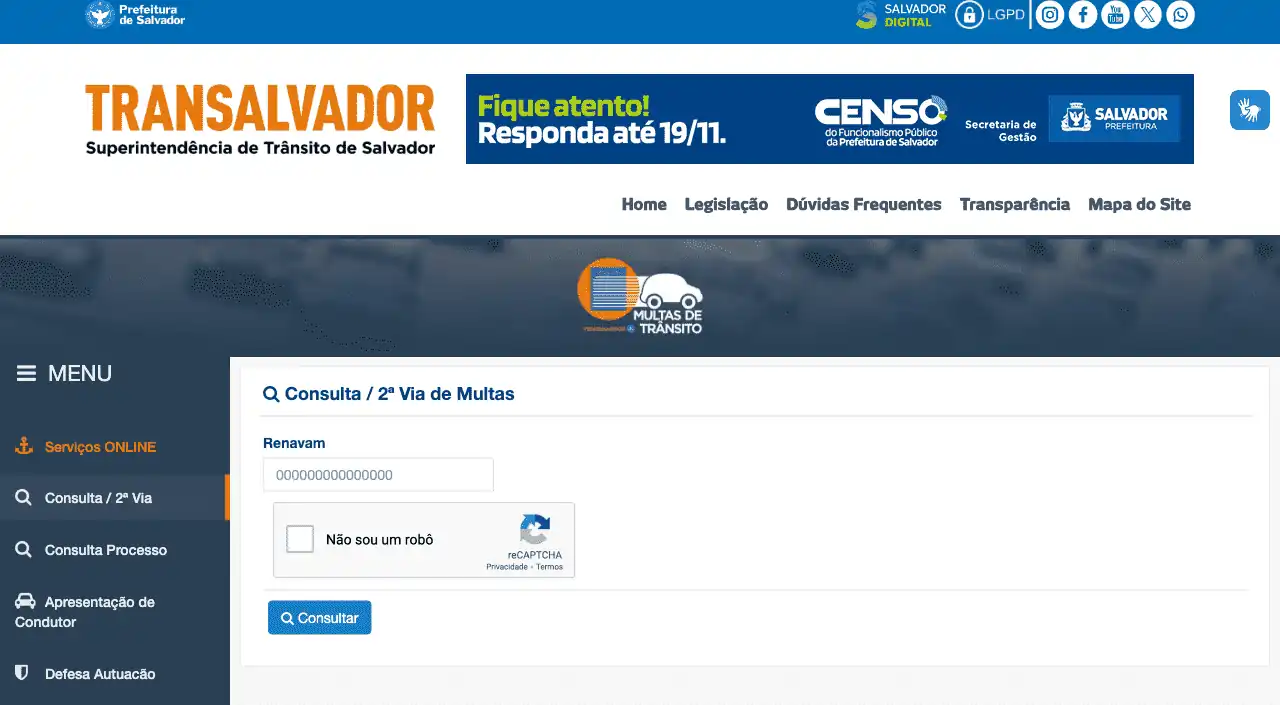
Task: Open Home in the navigation menu
Action: pos(643,204)
